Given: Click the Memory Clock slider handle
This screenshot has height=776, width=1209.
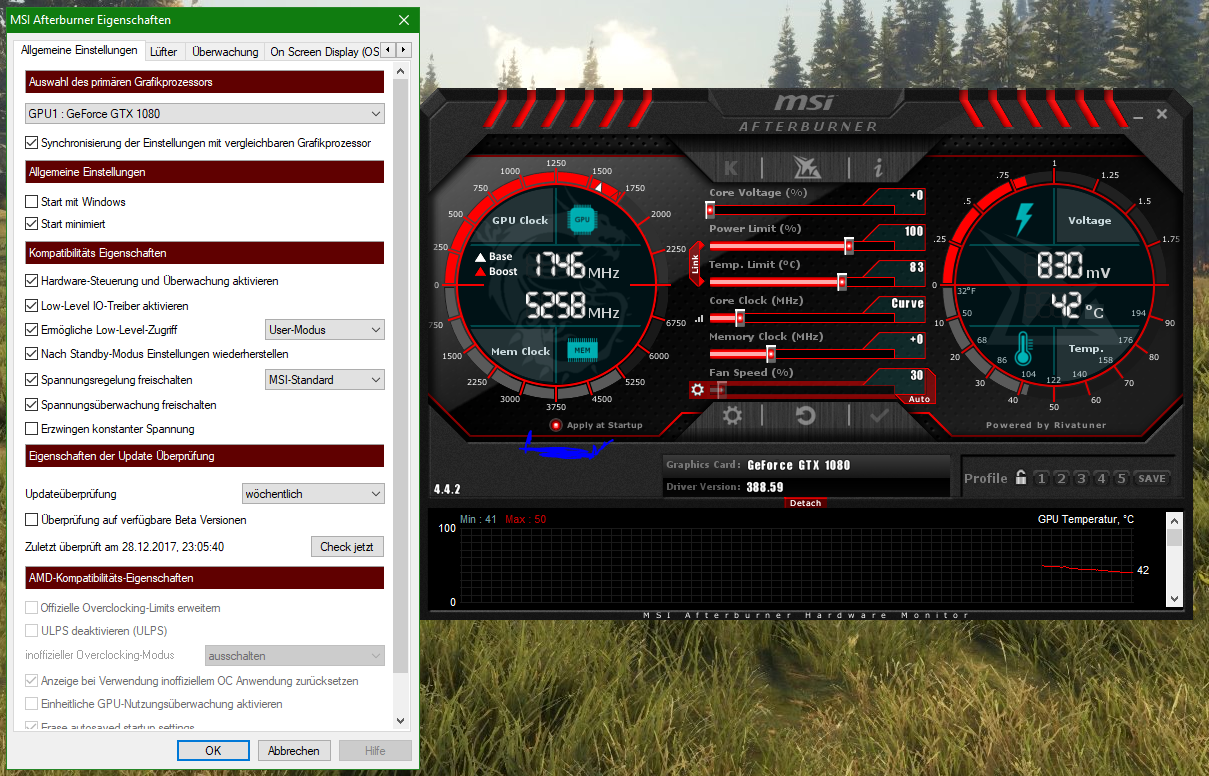Looking at the screenshot, I should [x=771, y=354].
